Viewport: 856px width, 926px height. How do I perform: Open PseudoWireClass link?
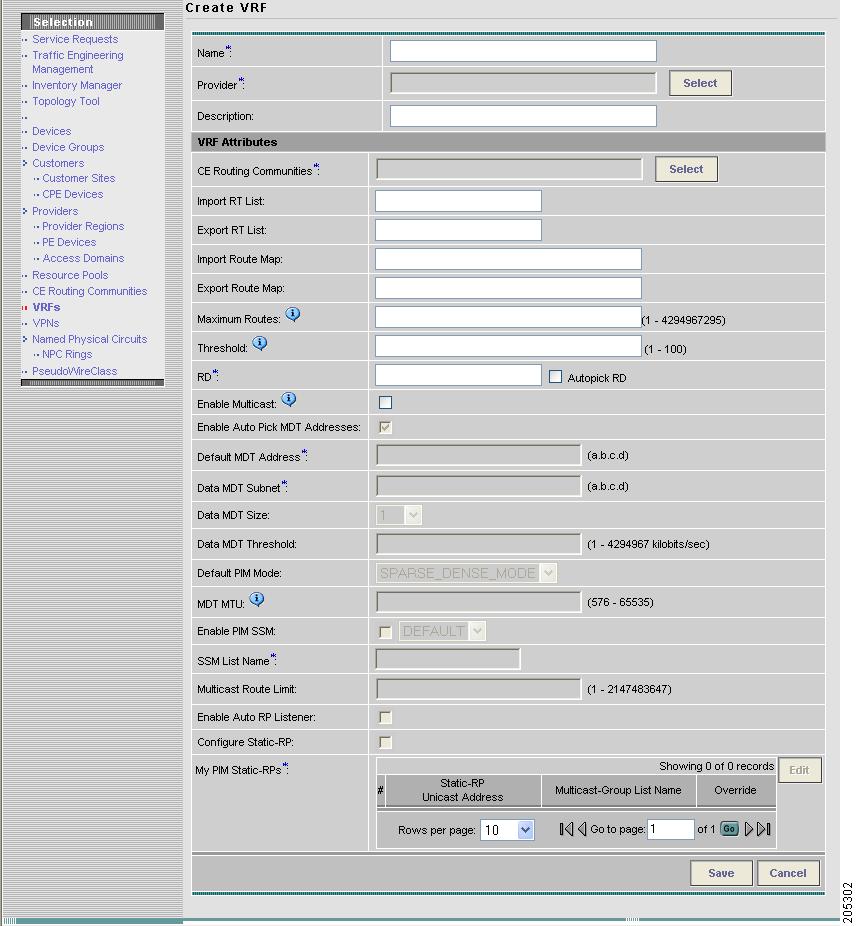tap(74, 371)
